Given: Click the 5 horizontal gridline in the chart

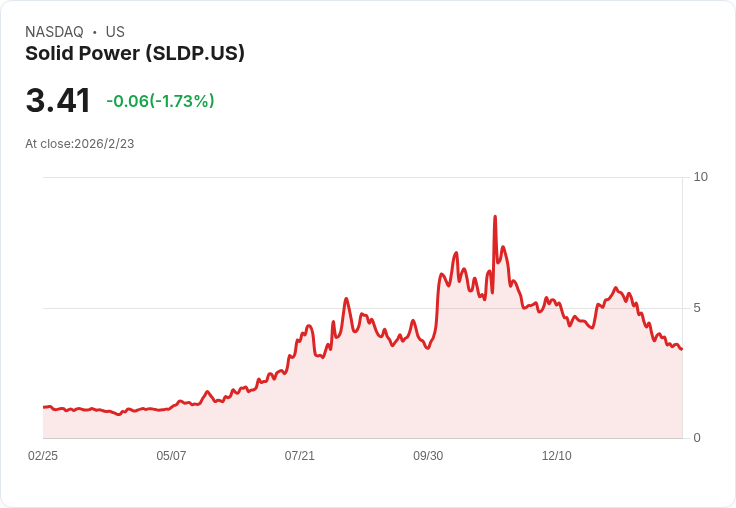Looking at the screenshot, I should [x=363, y=308].
